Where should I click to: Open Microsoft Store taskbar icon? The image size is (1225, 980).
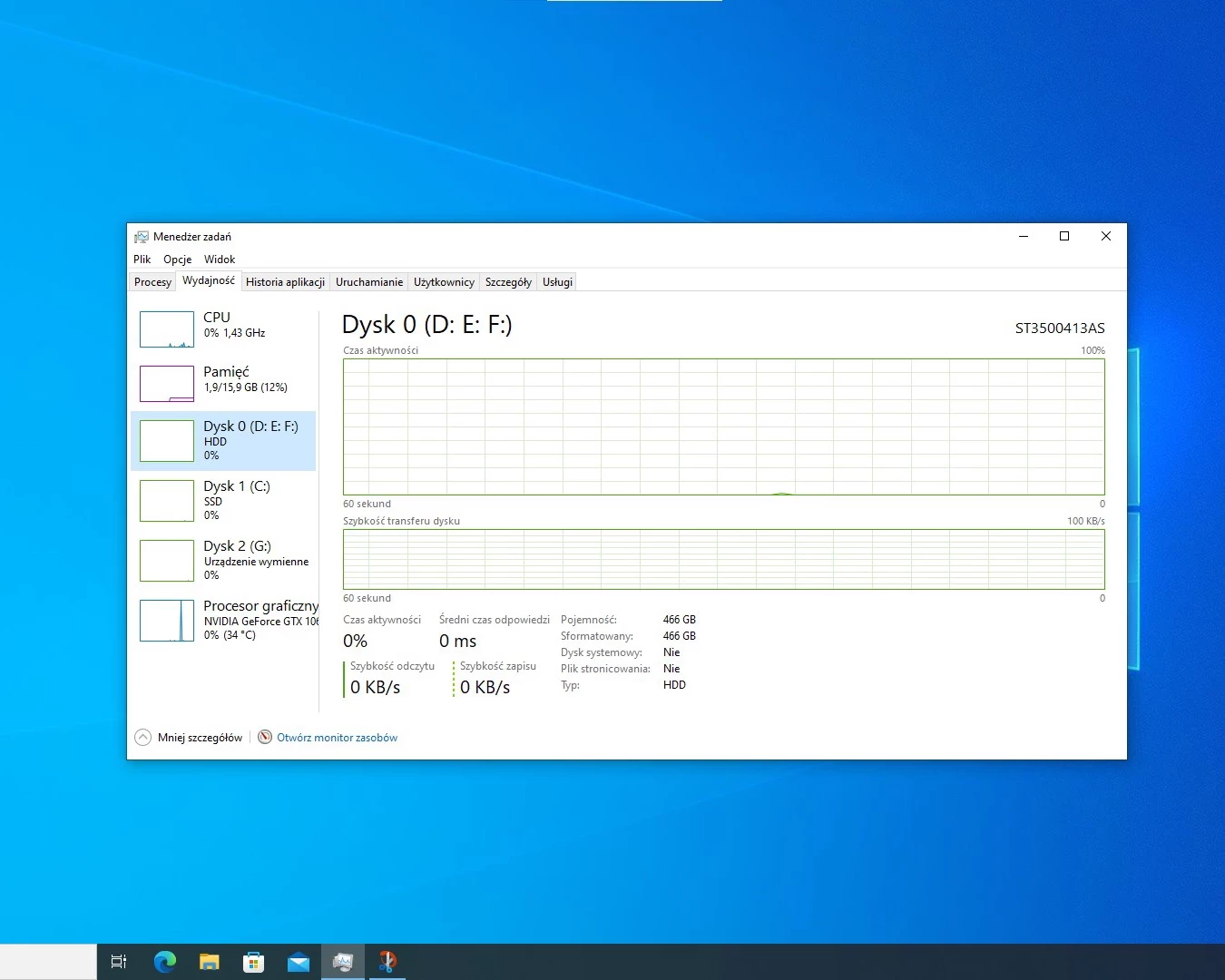(x=254, y=962)
